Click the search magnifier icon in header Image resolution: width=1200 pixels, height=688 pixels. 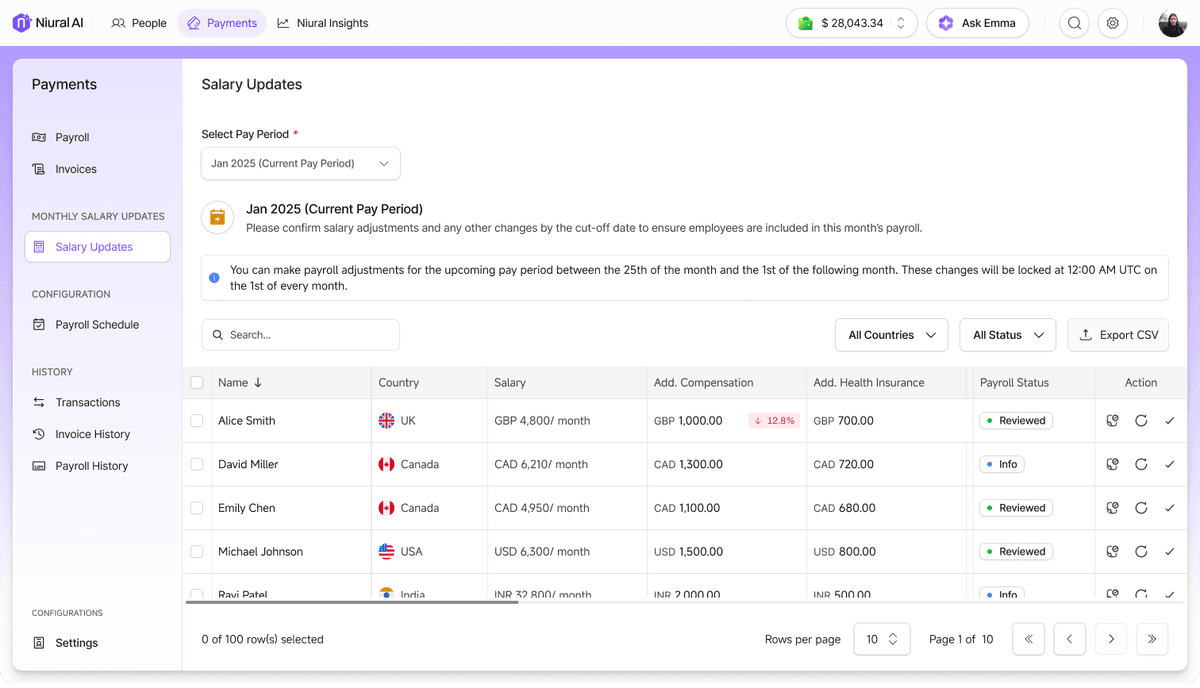(x=1074, y=23)
